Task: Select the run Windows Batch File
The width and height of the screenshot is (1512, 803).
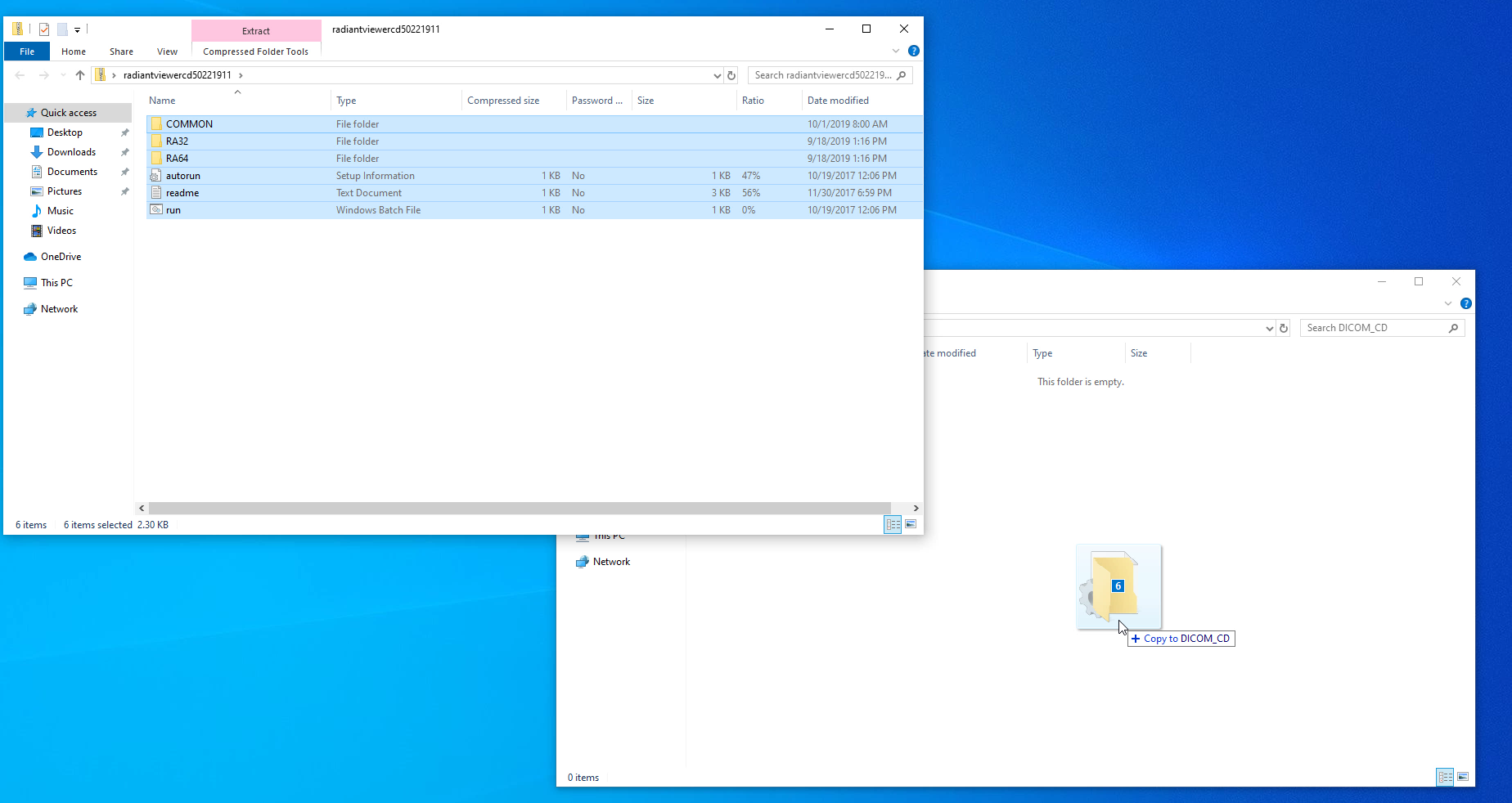Action: point(173,210)
